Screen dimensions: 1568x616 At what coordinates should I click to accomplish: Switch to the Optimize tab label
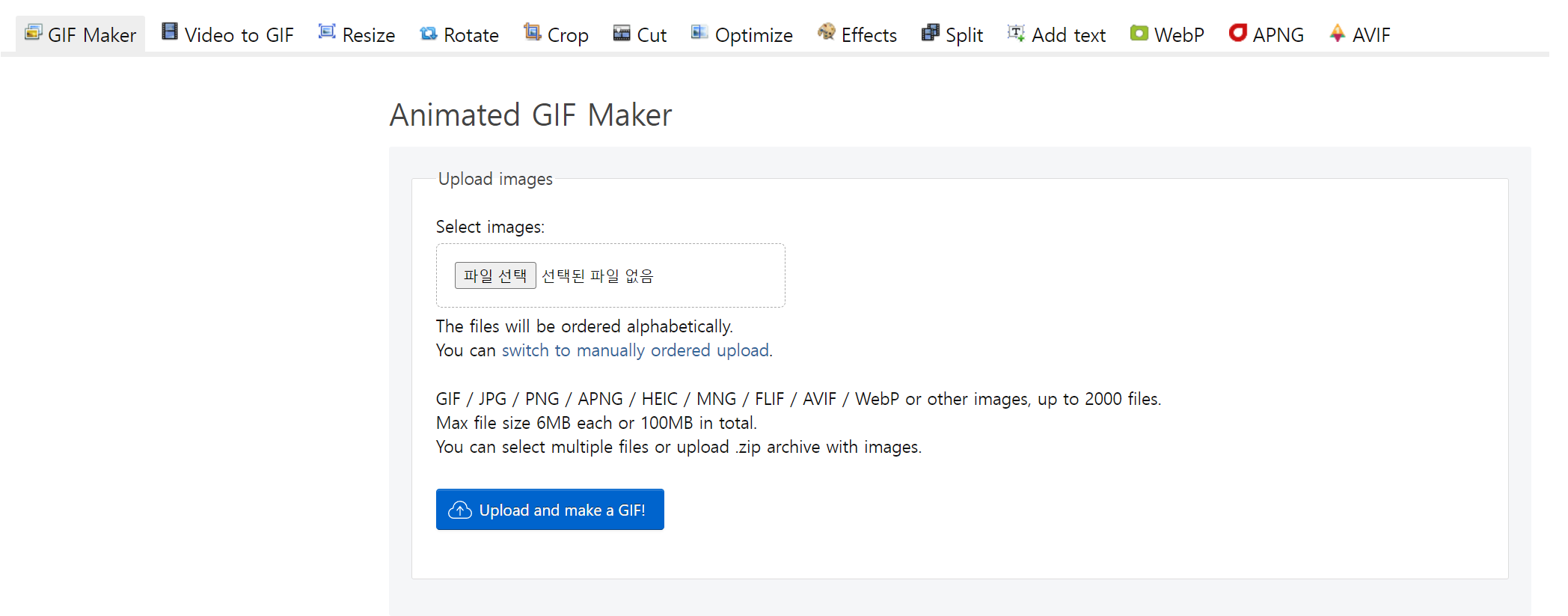(x=754, y=35)
